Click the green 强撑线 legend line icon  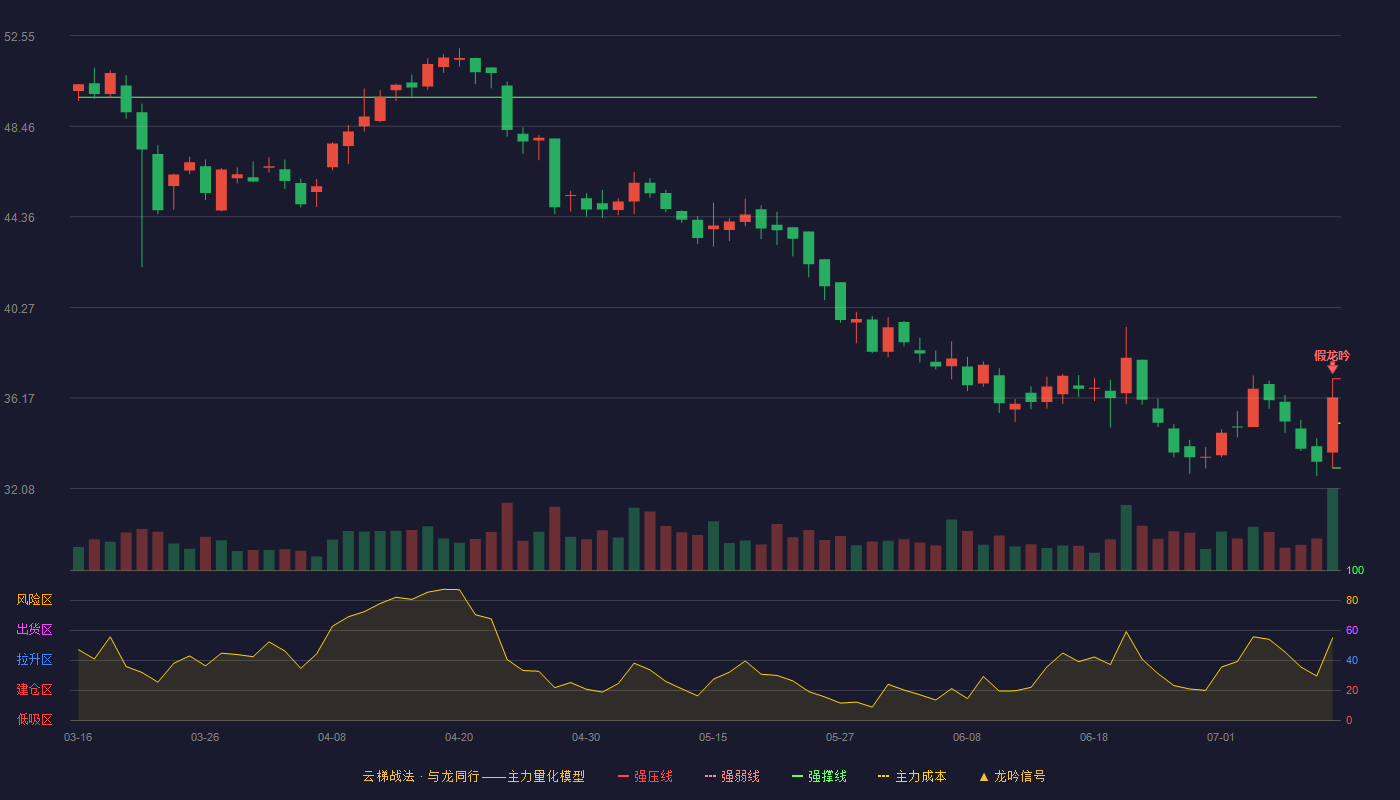coord(797,777)
